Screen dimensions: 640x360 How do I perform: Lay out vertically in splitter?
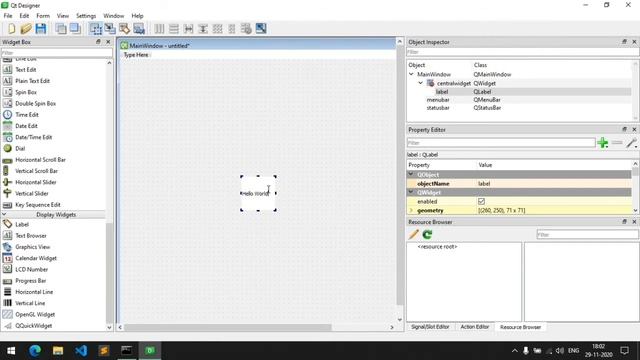click(x=203, y=29)
